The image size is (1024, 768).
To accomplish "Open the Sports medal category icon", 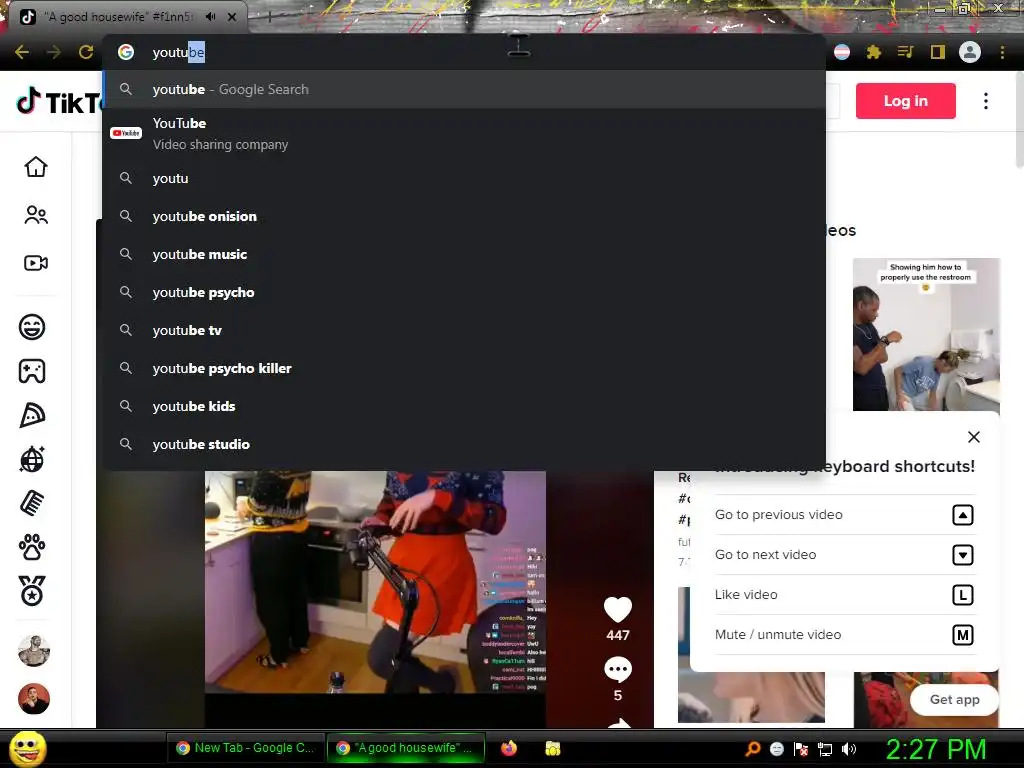I will pyautogui.click(x=32, y=591).
